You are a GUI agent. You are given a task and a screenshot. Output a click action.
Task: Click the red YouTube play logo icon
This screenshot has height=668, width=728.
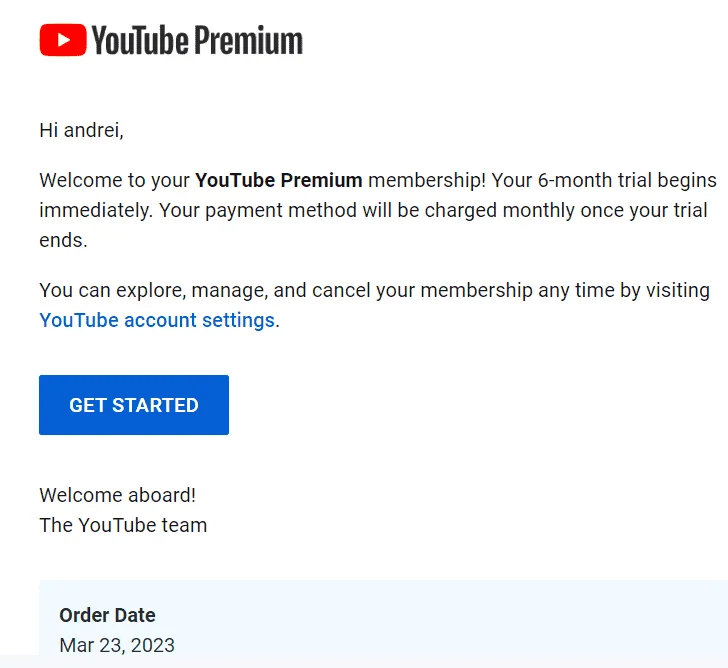coord(63,40)
